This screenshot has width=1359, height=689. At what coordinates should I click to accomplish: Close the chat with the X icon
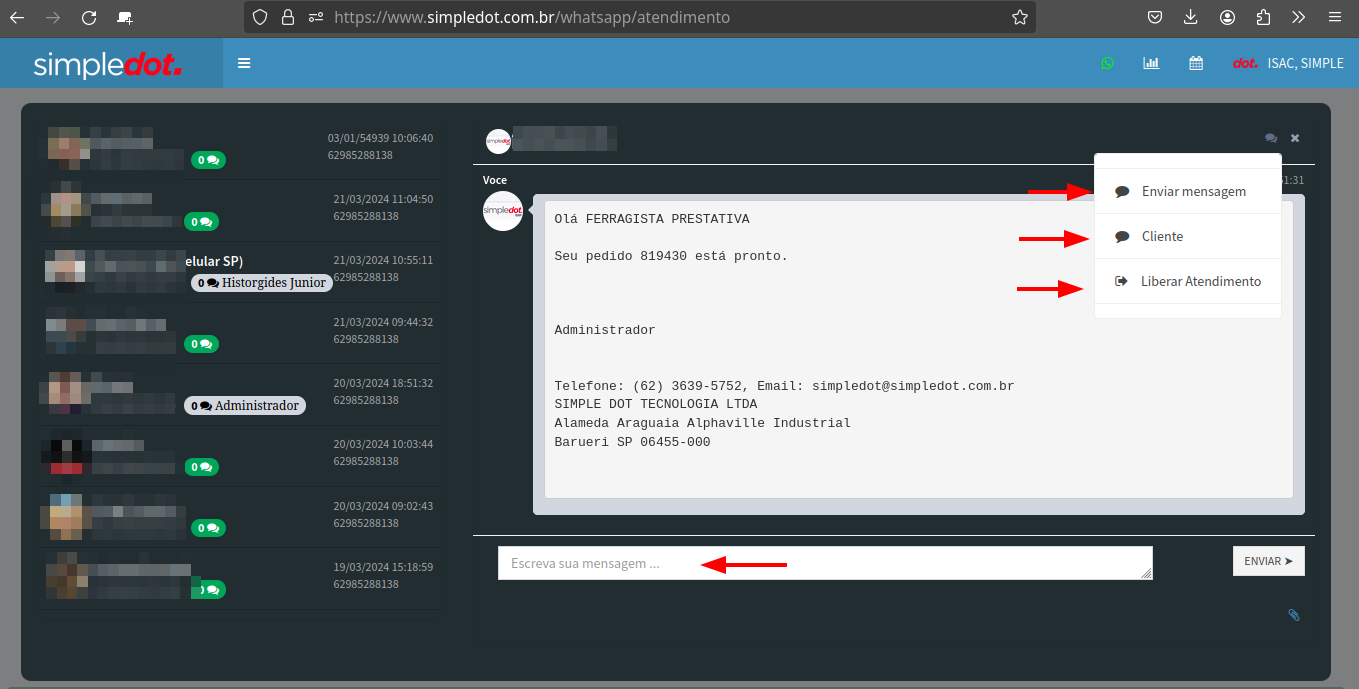point(1295,138)
